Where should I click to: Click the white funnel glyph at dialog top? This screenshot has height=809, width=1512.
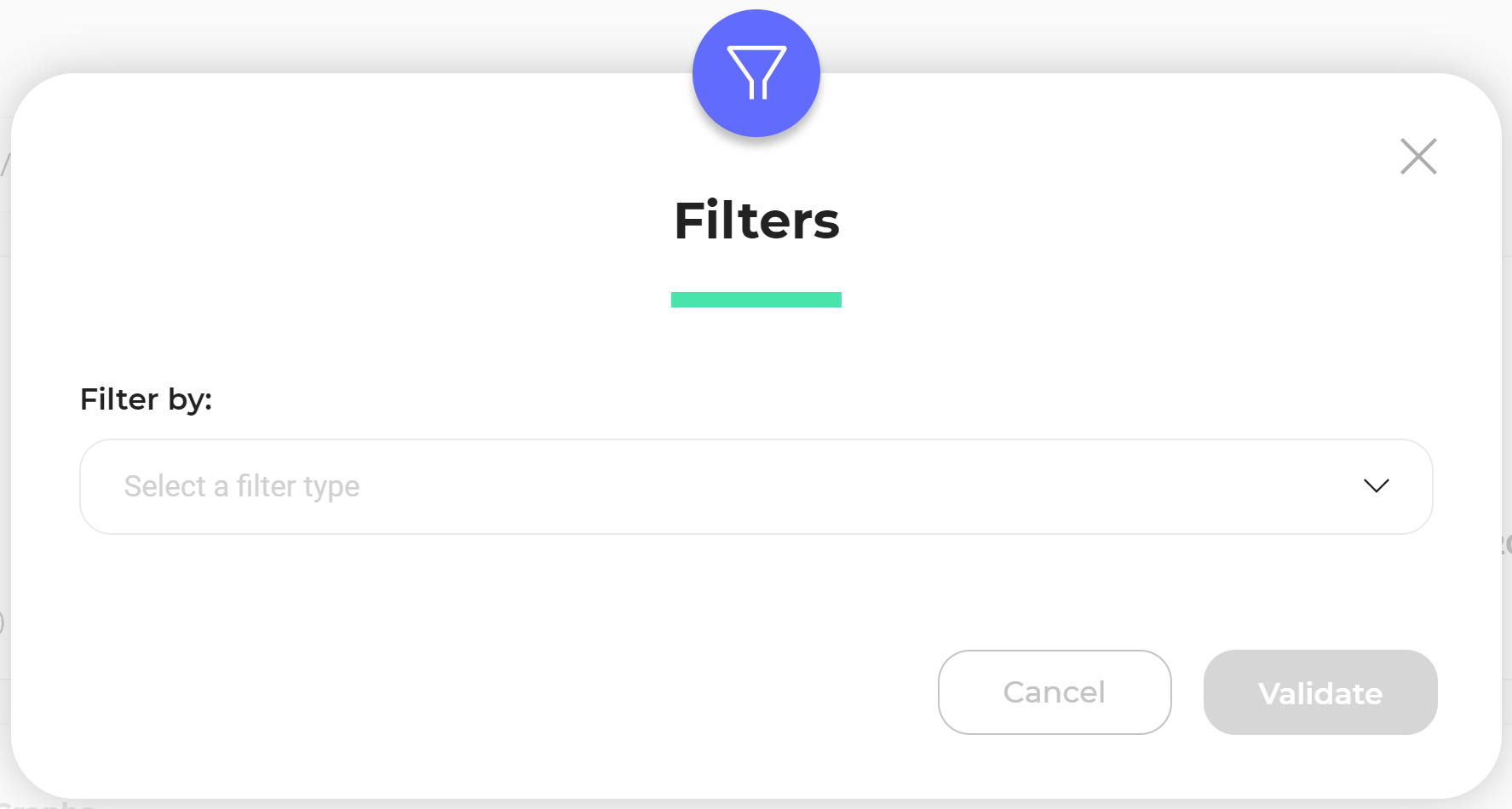tap(756, 72)
